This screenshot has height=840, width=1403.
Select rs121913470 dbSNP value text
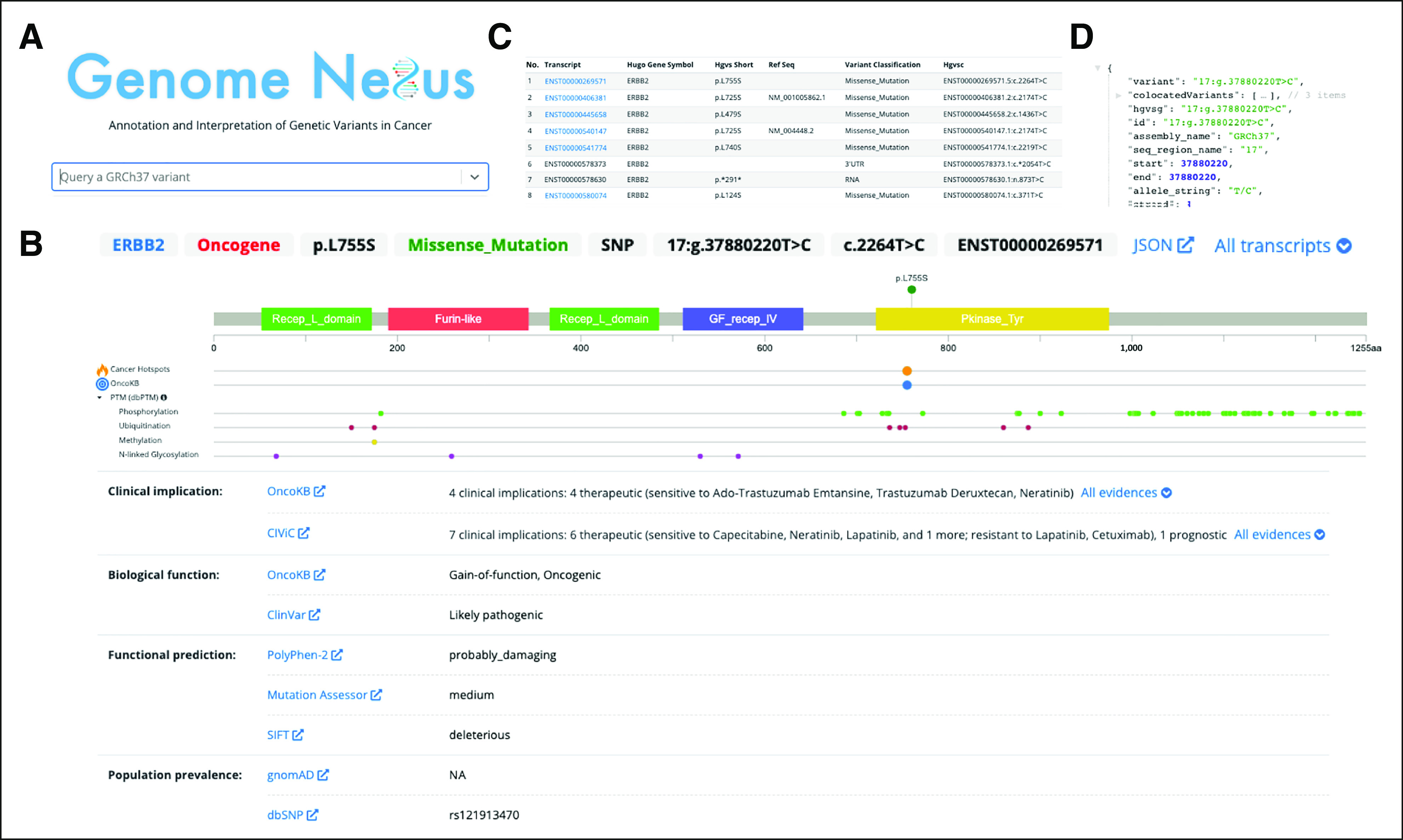484,815
